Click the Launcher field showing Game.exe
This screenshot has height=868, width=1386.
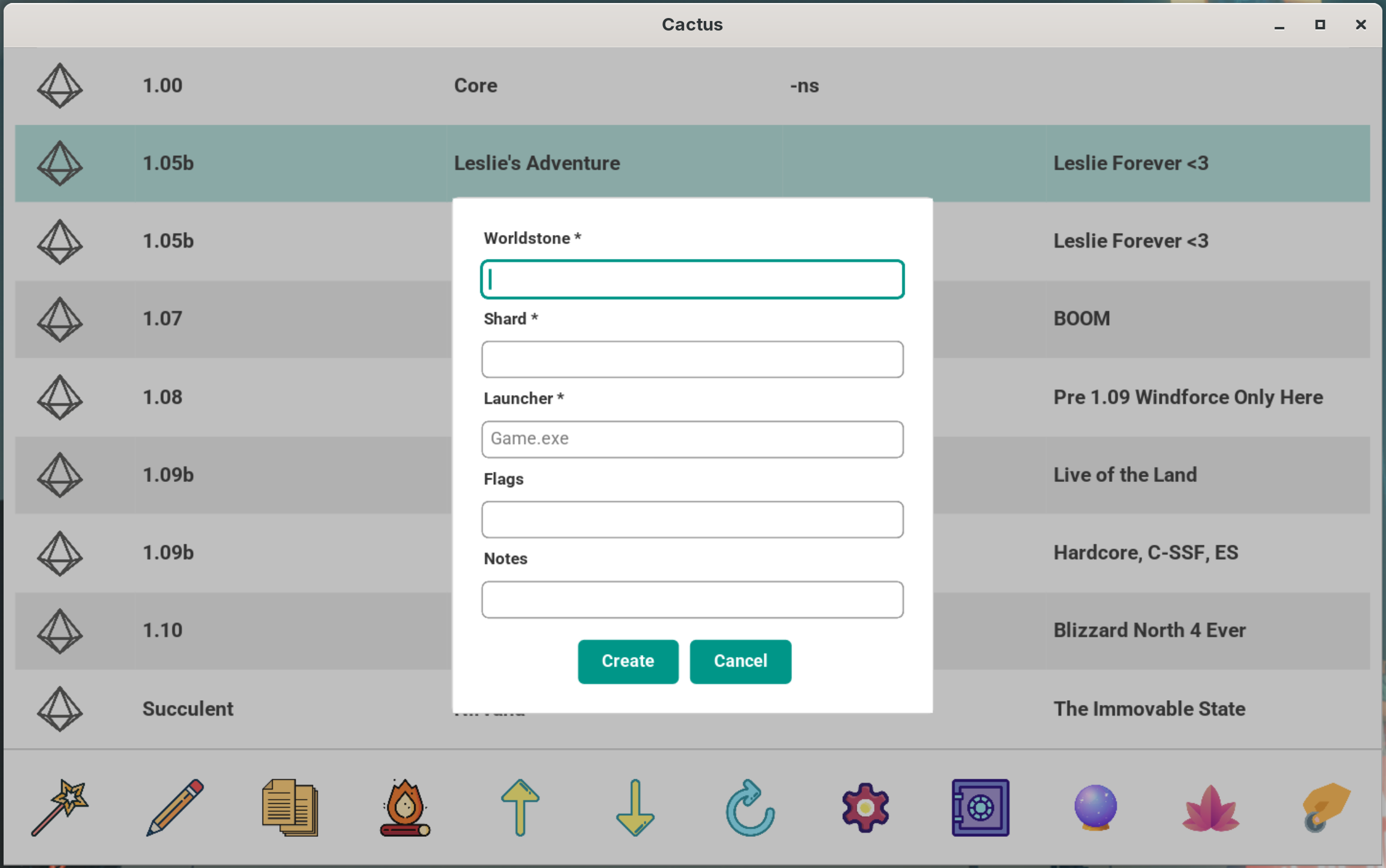pyautogui.click(x=692, y=439)
